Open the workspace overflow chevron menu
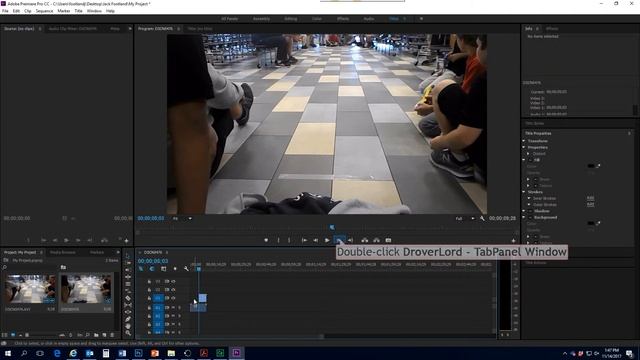The image size is (640, 360). click(x=421, y=19)
